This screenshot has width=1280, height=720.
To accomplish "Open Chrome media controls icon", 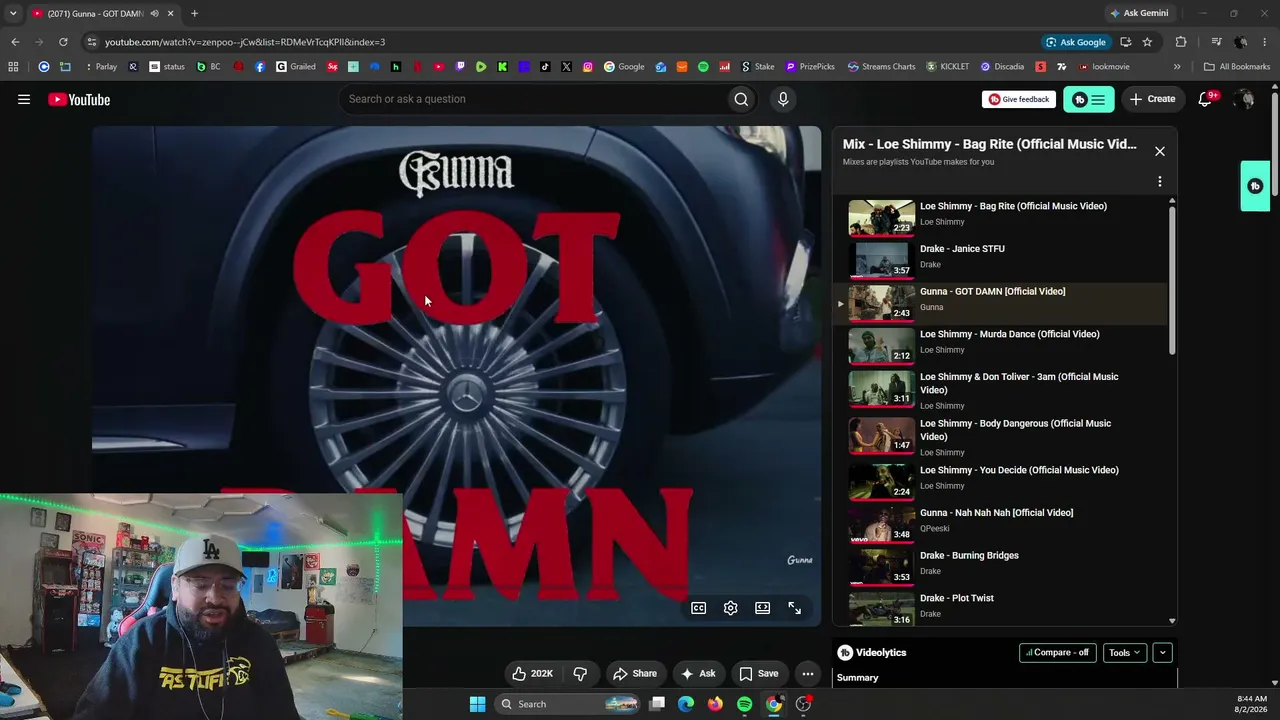I will pos(1216,42).
